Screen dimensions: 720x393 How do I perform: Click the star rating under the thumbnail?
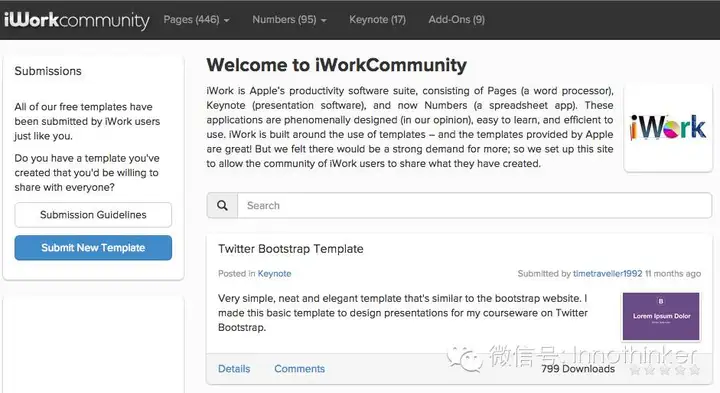664,370
